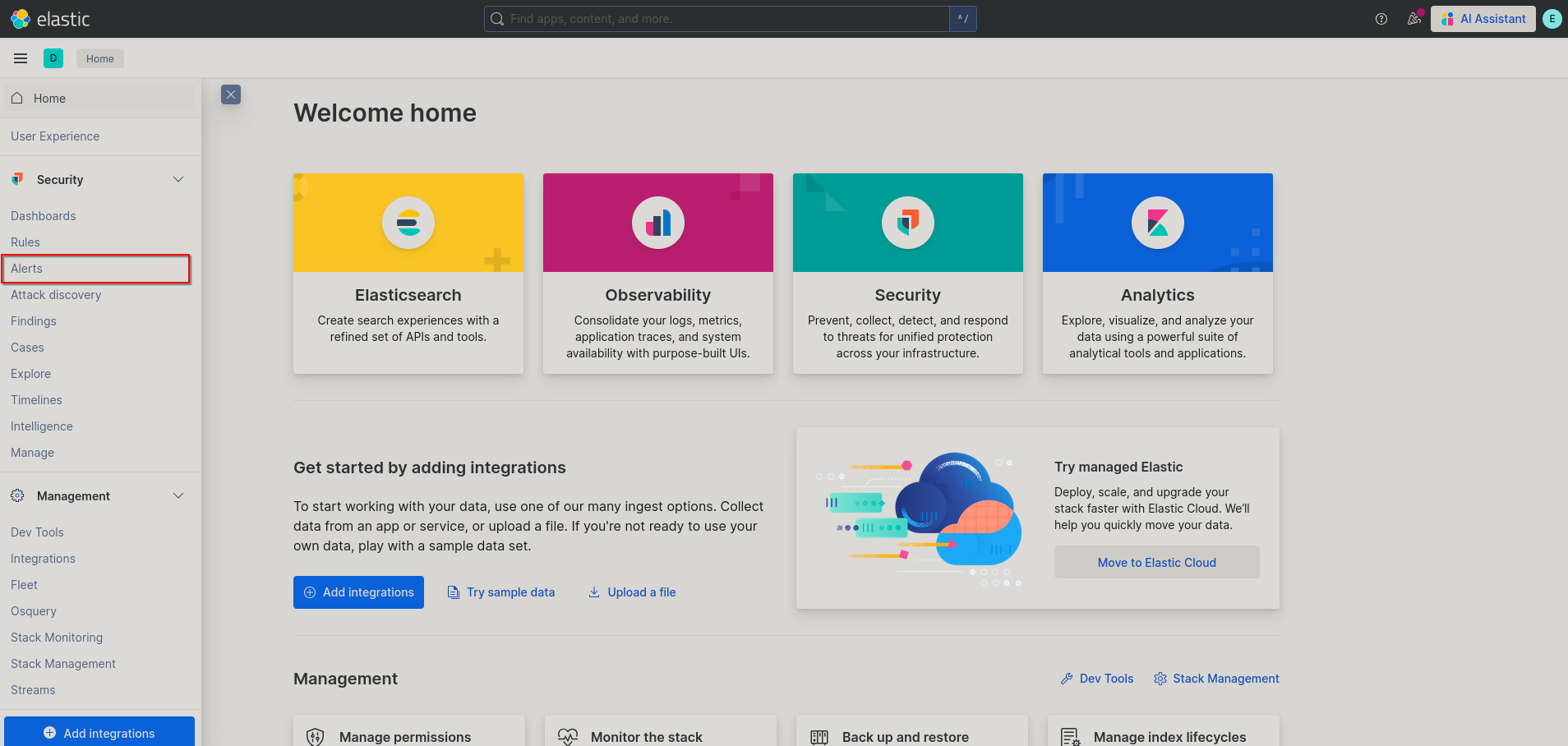The image size is (1568, 746).
Task: Click the Management gear icon in sidebar
Action: pos(17,495)
